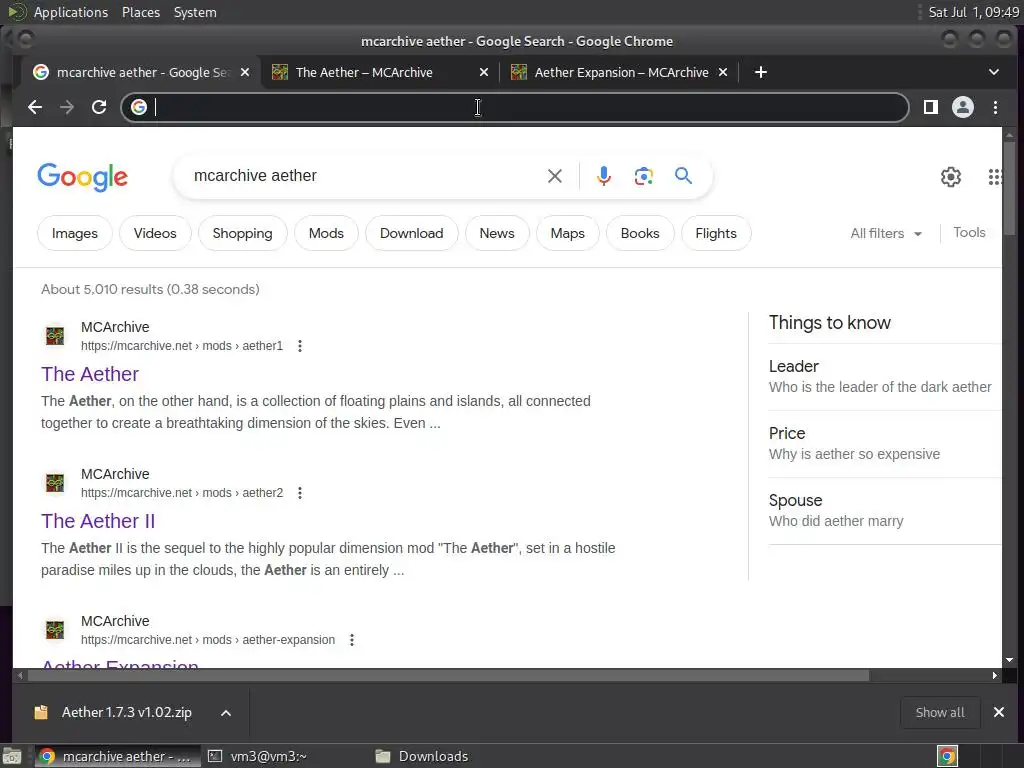Image resolution: width=1024 pixels, height=768 pixels.
Task: Close the Aether Expansion – MCArchive tab
Action: [x=723, y=72]
